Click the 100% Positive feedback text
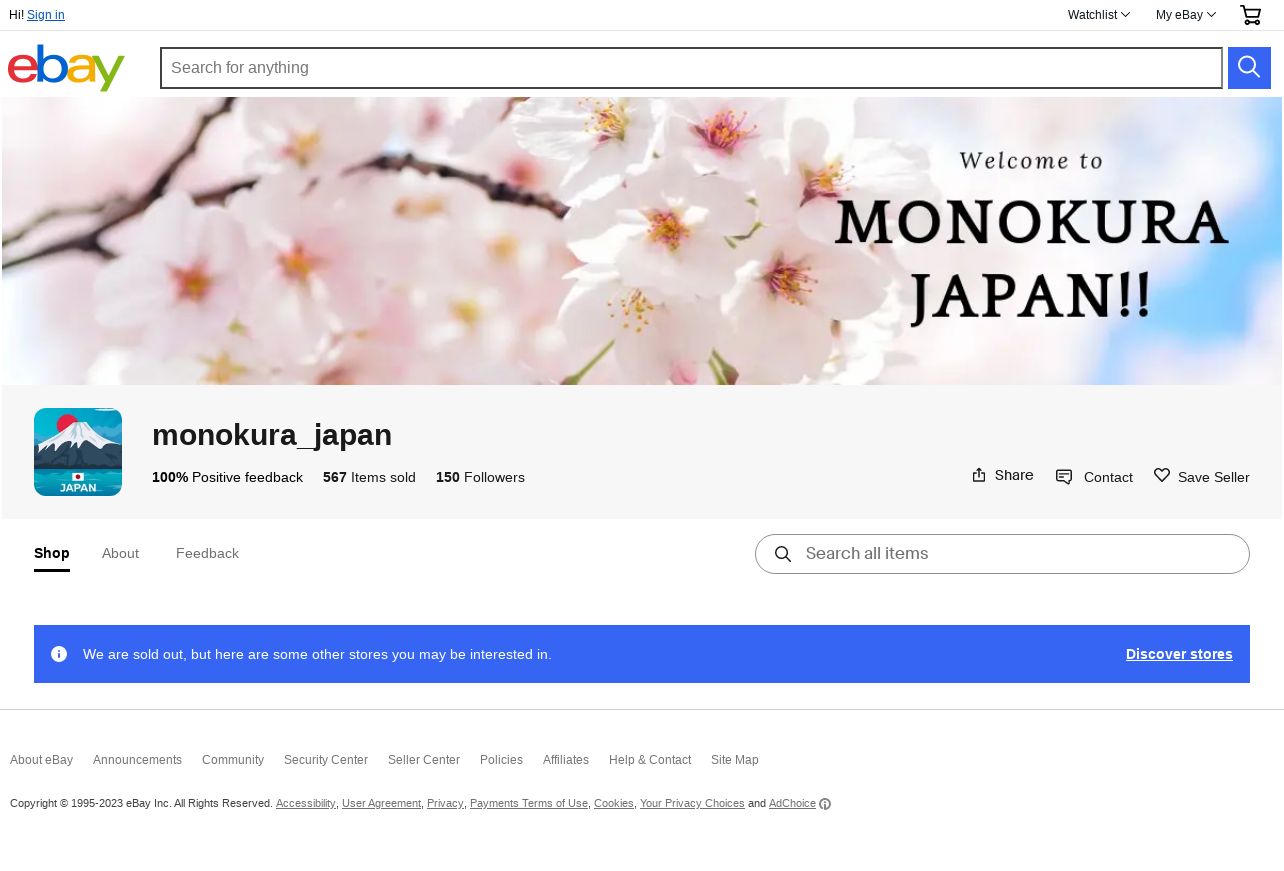The image size is (1284, 871). point(227,478)
